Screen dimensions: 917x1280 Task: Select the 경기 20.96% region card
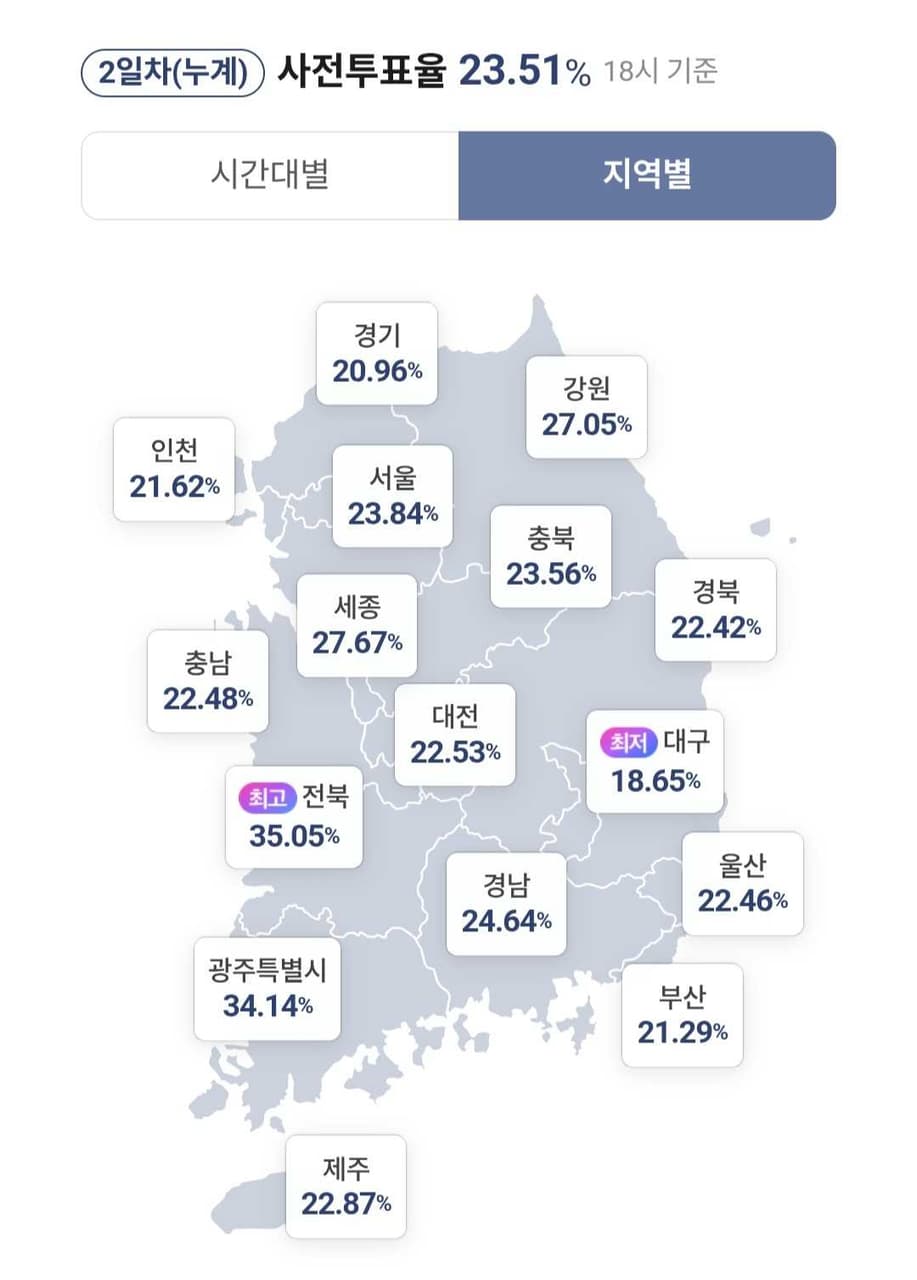pos(377,354)
